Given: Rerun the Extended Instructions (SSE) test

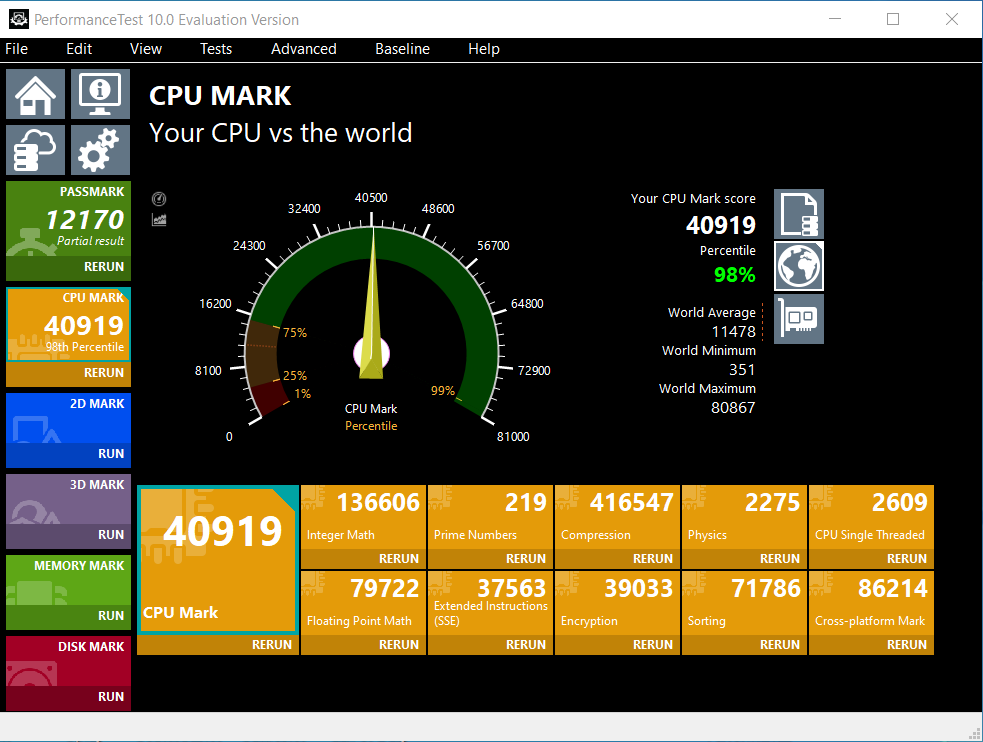Looking at the screenshot, I should [x=490, y=645].
